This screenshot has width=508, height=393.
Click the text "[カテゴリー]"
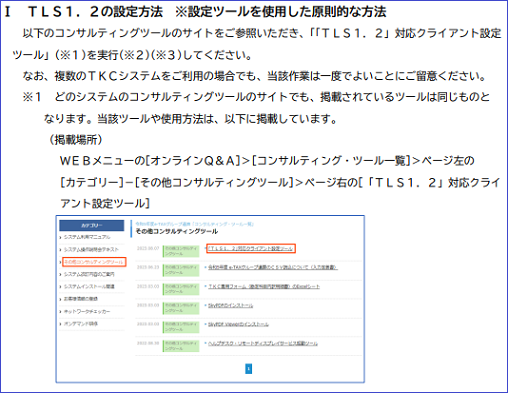[x=92, y=182]
